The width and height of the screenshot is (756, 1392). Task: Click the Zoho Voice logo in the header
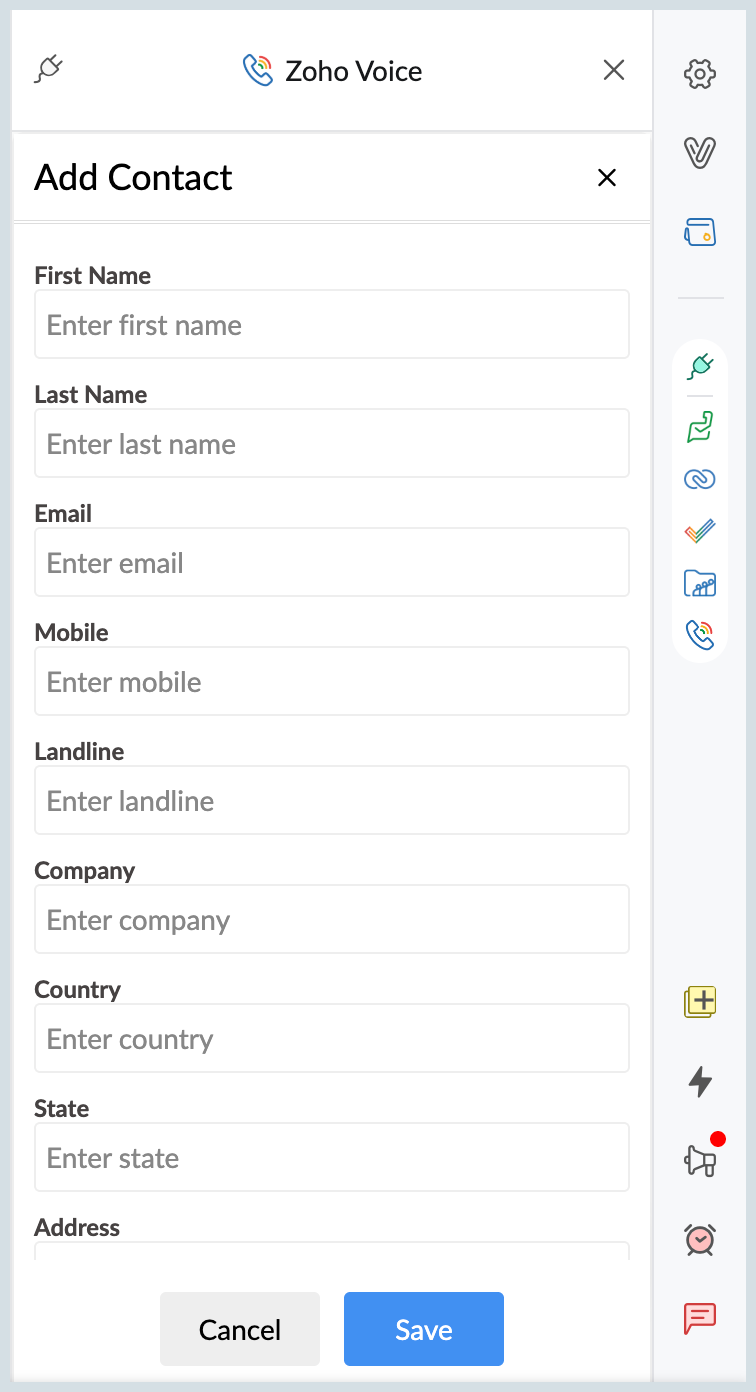pyautogui.click(x=258, y=70)
